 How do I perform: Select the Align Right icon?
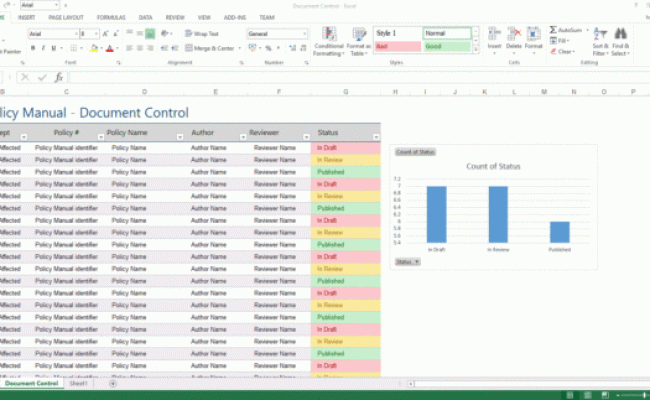[x=150, y=48]
